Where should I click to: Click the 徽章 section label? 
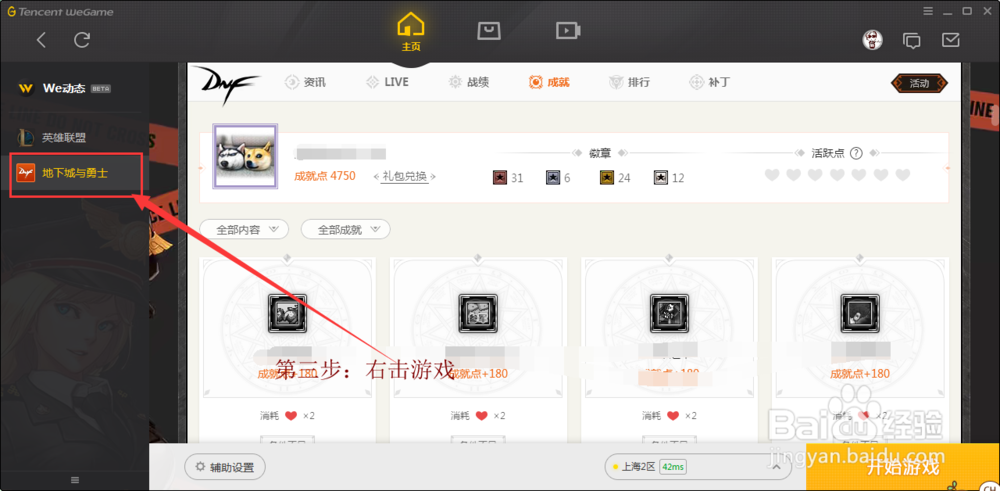point(599,153)
